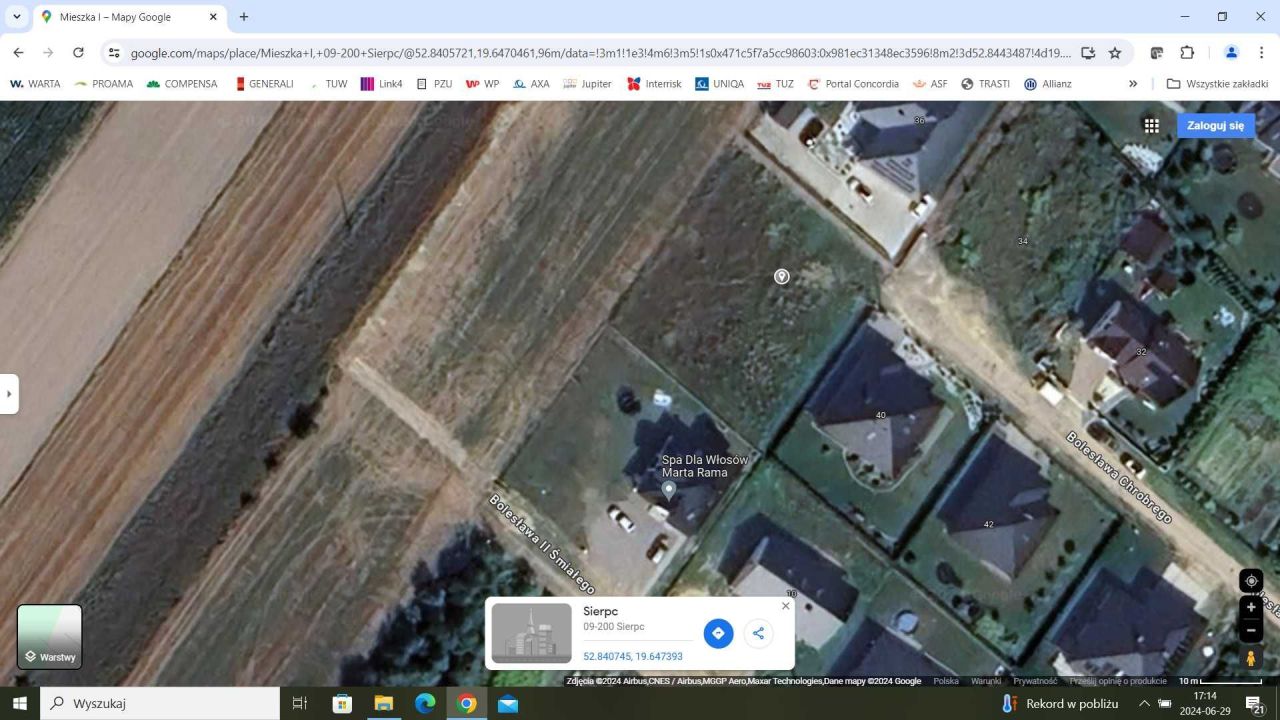This screenshot has height=720, width=1280.
Task: Open the Warstwy layers switcher
Action: click(50, 637)
